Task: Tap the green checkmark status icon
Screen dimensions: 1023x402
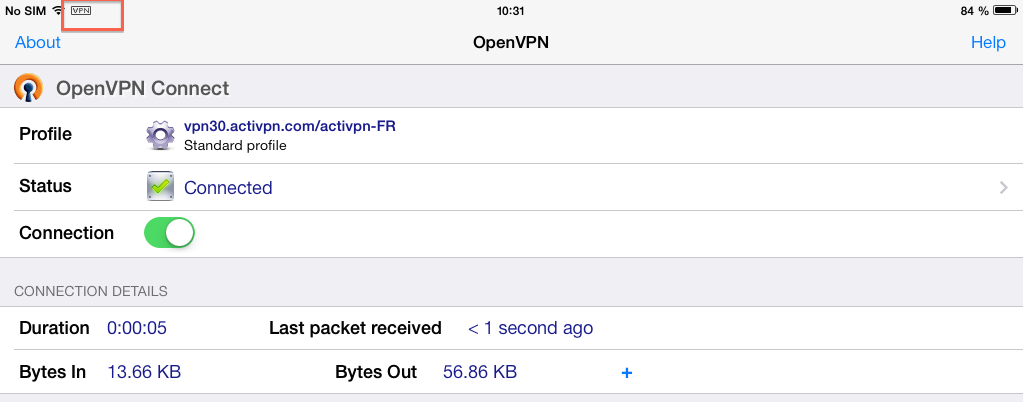Action: tap(160, 187)
